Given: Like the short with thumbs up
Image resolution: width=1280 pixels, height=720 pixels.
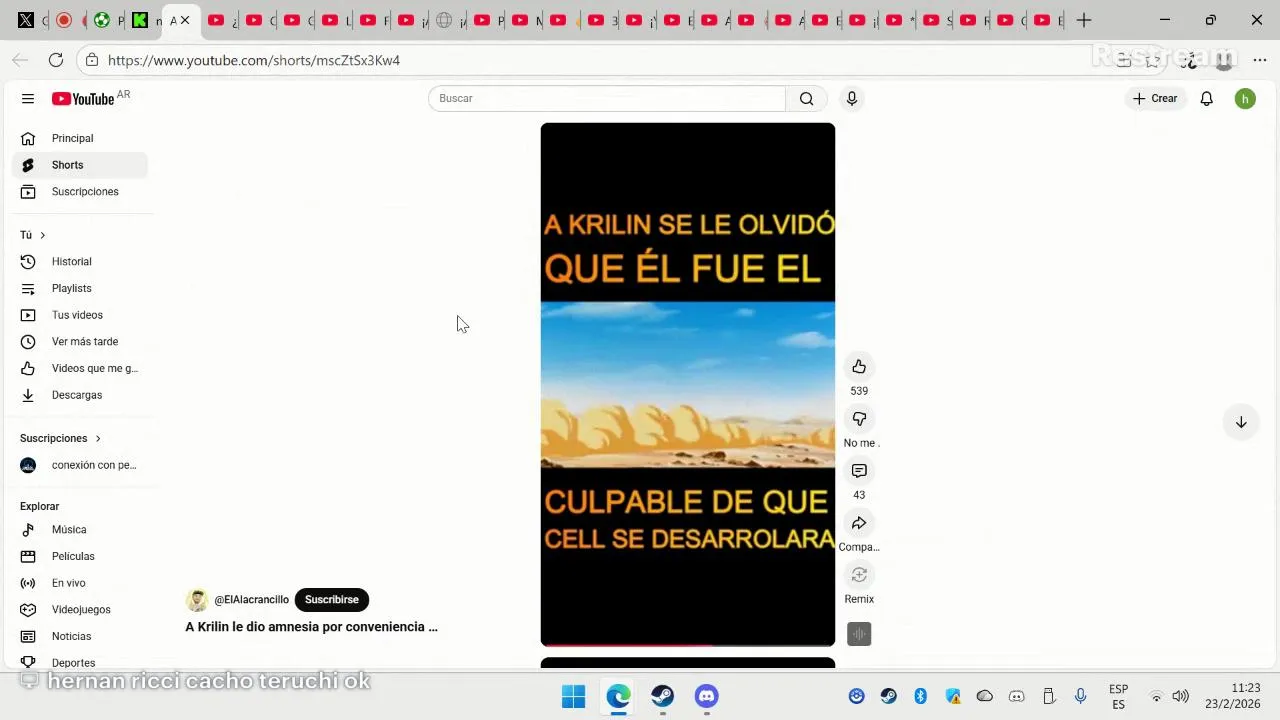Looking at the screenshot, I should (x=859, y=367).
